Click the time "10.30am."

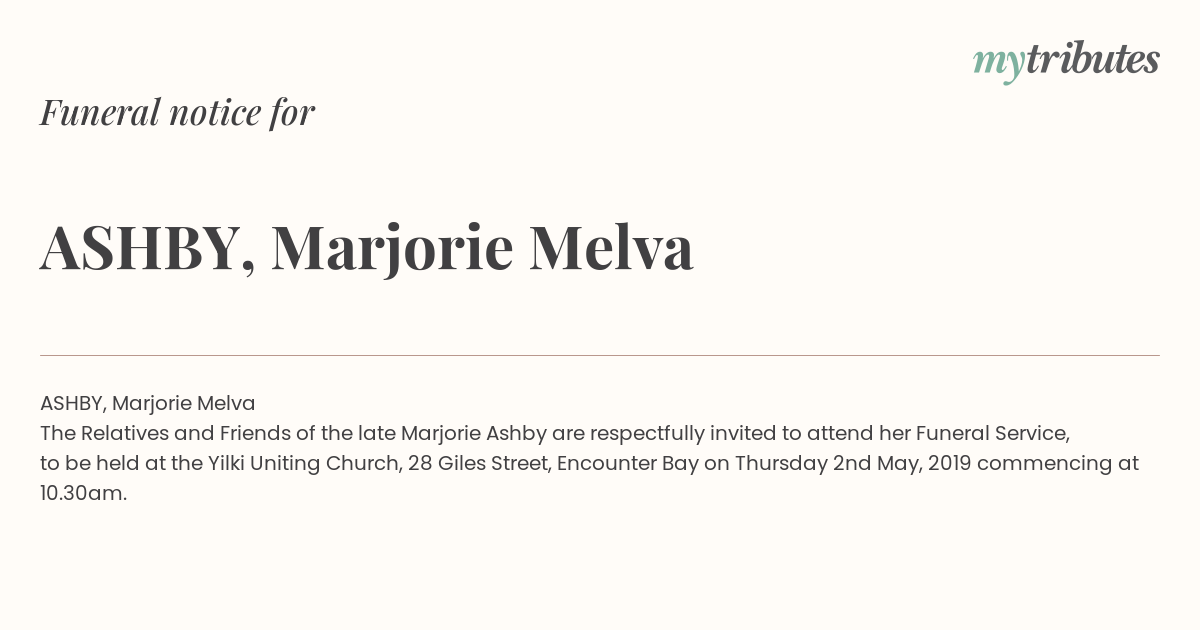tap(84, 493)
